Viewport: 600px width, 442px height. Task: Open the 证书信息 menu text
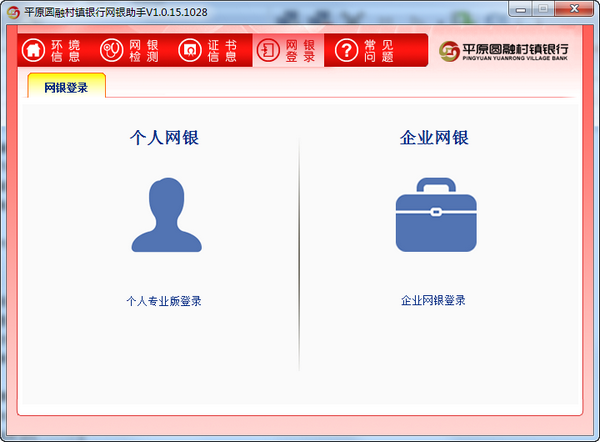click(x=222, y=51)
